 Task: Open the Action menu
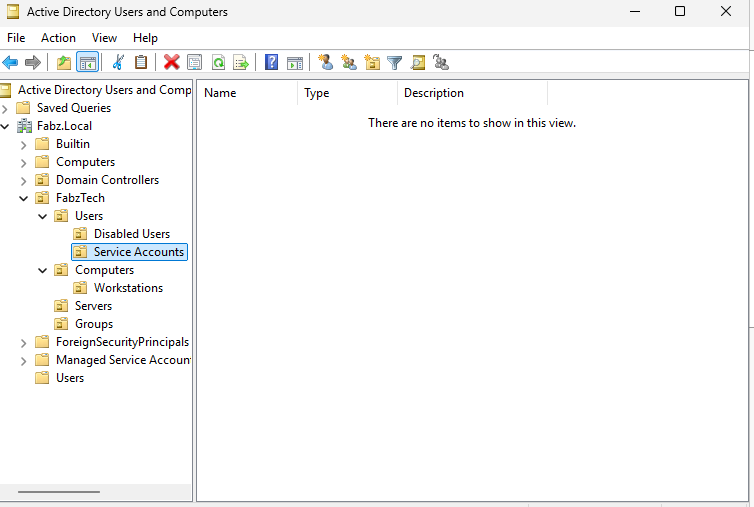pyautogui.click(x=58, y=38)
